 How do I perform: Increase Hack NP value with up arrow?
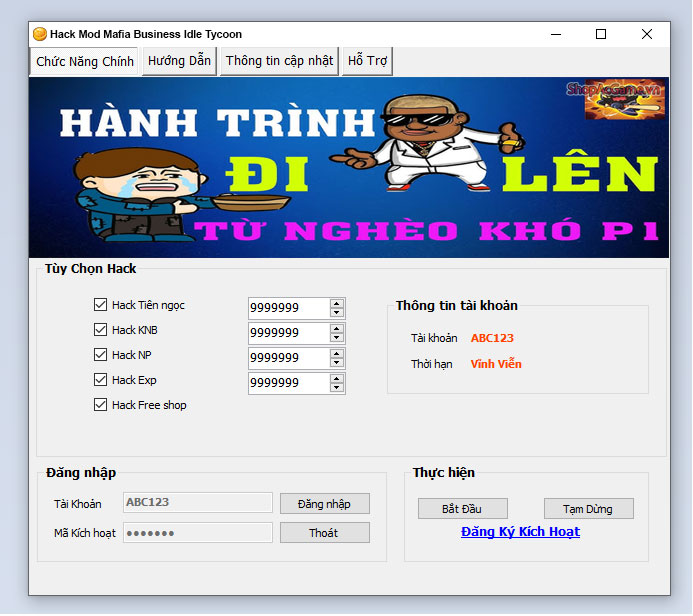337,353
